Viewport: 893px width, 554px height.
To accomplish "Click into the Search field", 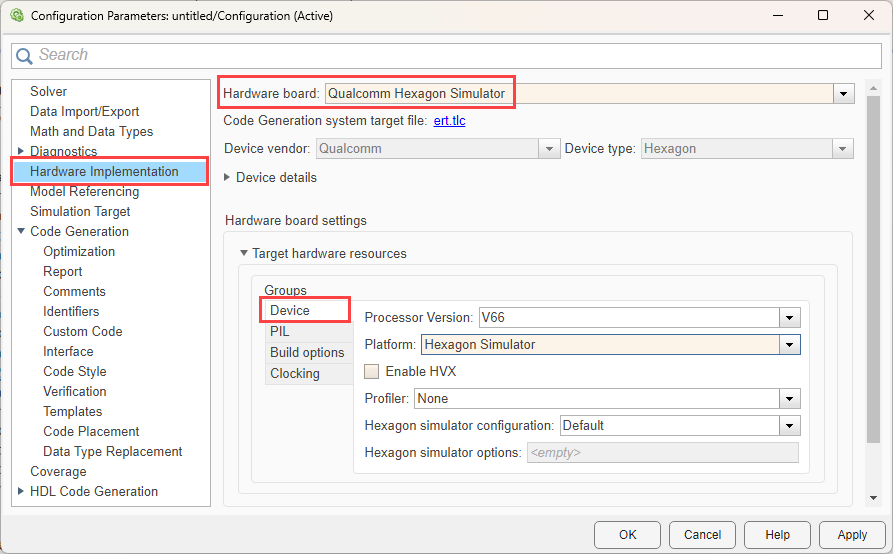I will [x=450, y=56].
